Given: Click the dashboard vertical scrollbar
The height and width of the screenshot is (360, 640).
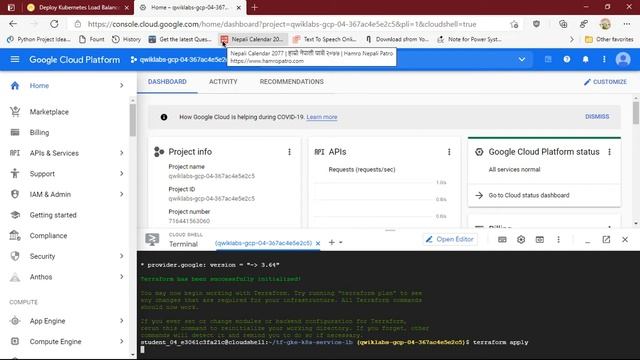Looking at the screenshot, I should point(636,112).
